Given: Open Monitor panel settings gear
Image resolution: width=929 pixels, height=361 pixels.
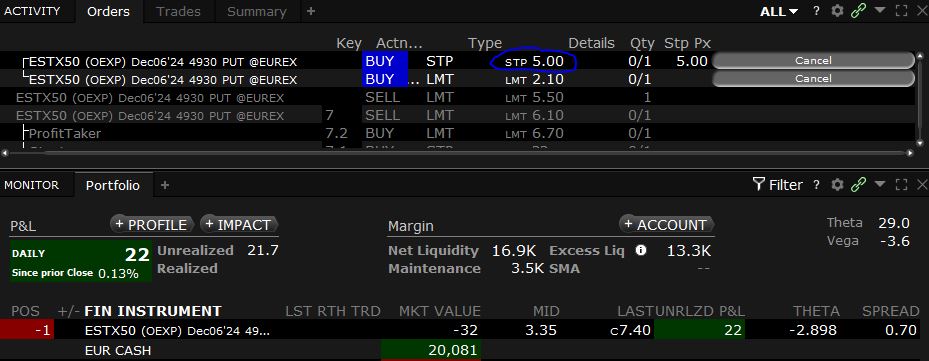Looking at the screenshot, I should (837, 184).
